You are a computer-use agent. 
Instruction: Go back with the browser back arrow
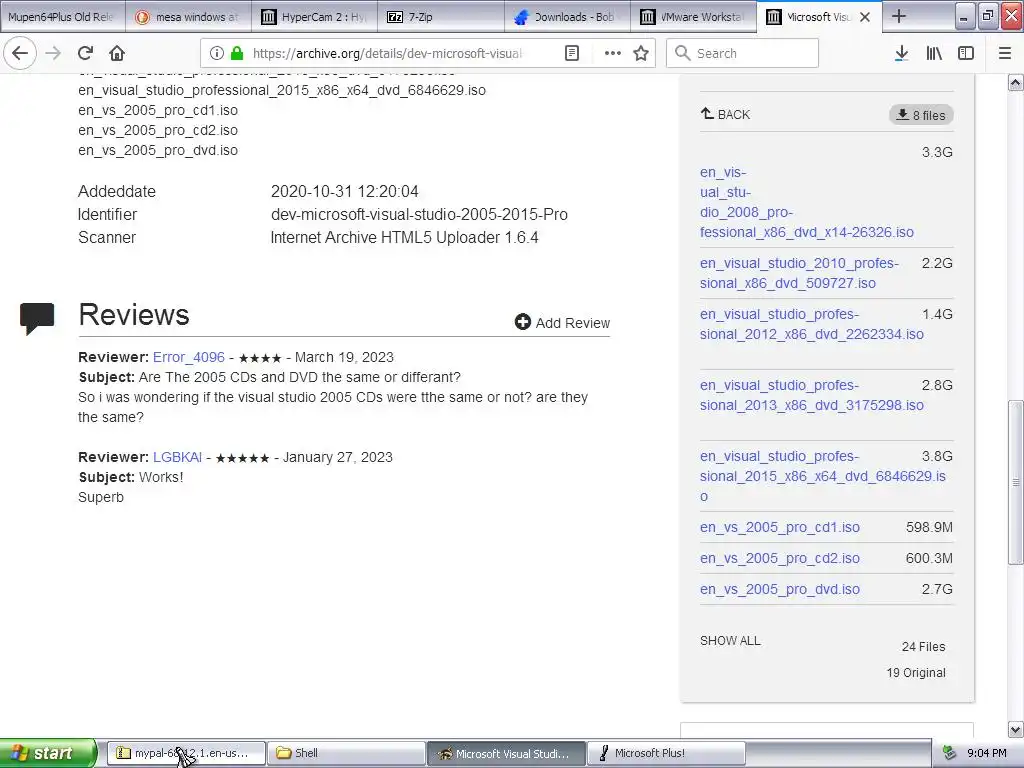pyautogui.click(x=20, y=53)
